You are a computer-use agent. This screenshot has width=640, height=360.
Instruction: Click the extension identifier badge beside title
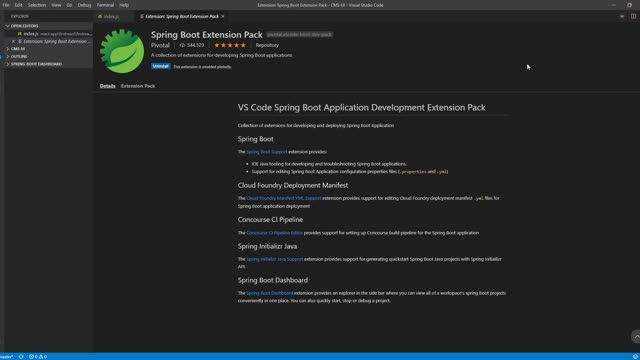coord(299,35)
